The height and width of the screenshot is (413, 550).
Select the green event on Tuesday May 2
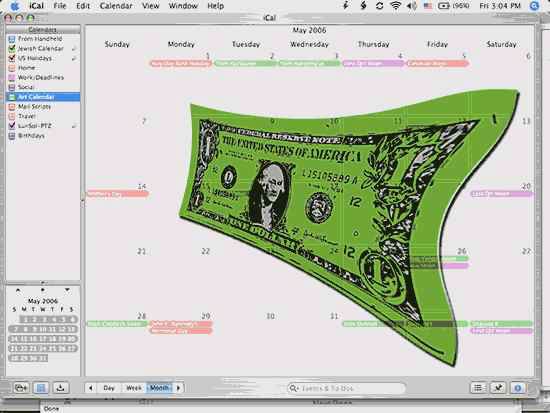pyautogui.click(x=245, y=64)
